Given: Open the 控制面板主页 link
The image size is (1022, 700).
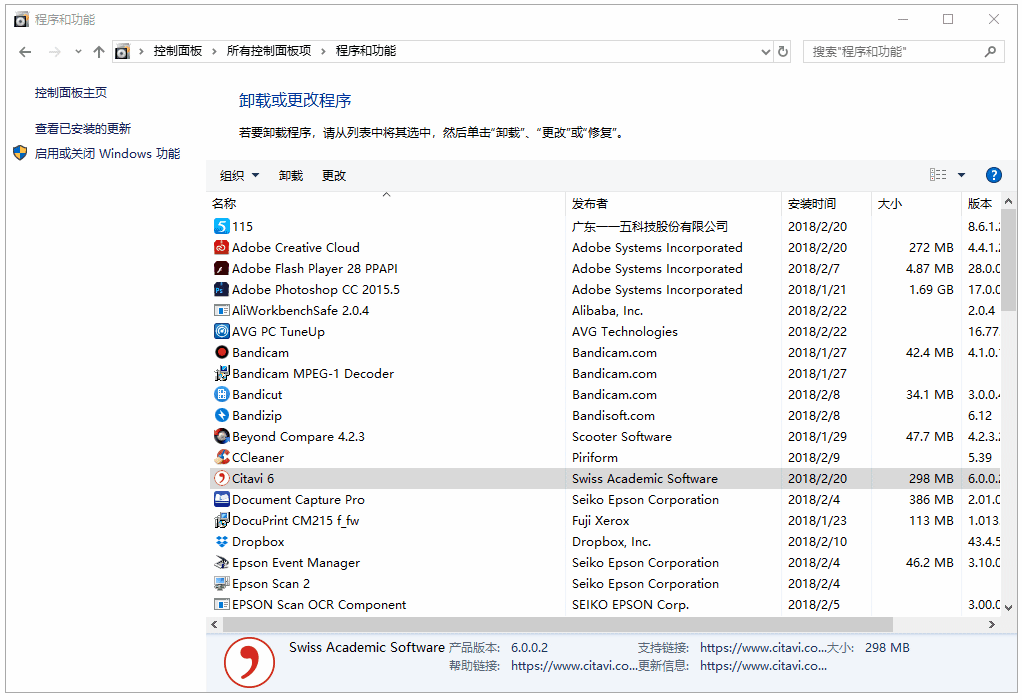Looking at the screenshot, I should click(71, 93).
